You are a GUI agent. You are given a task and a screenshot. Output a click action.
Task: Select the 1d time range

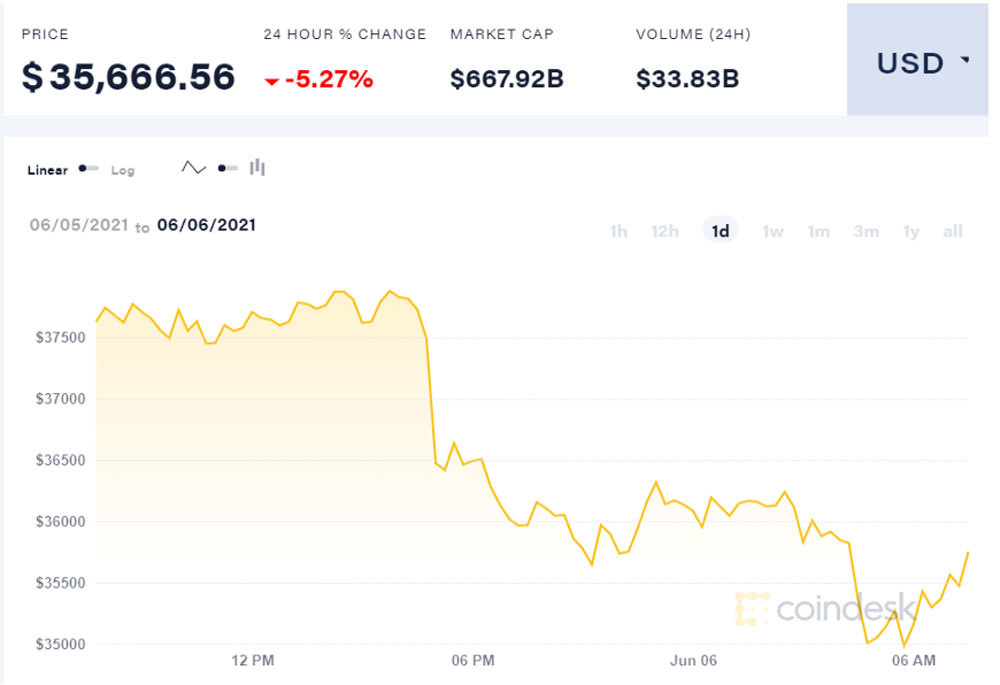point(720,232)
